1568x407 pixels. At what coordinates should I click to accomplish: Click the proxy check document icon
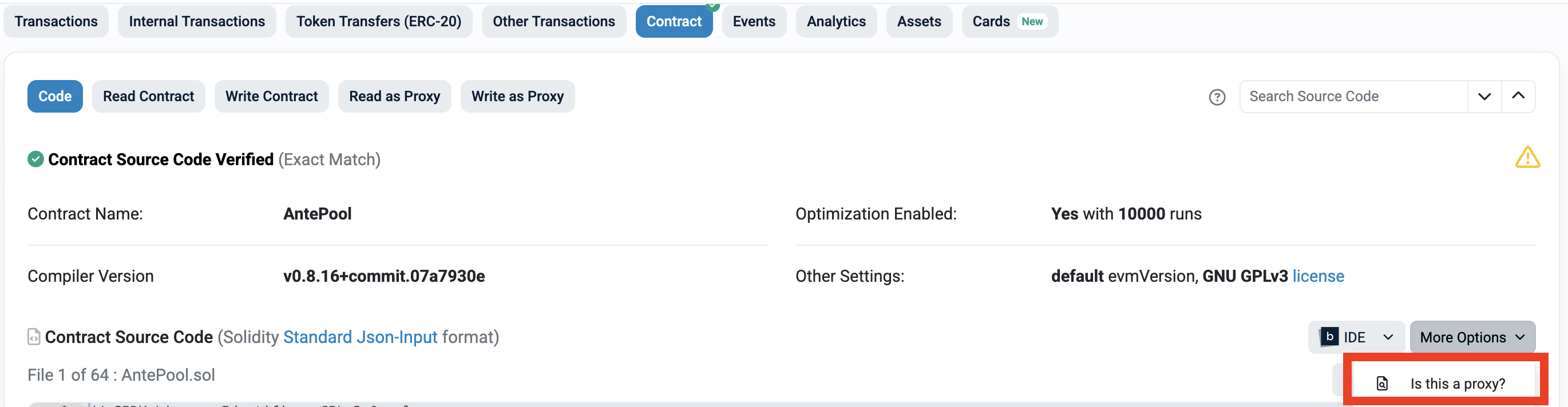point(1382,383)
